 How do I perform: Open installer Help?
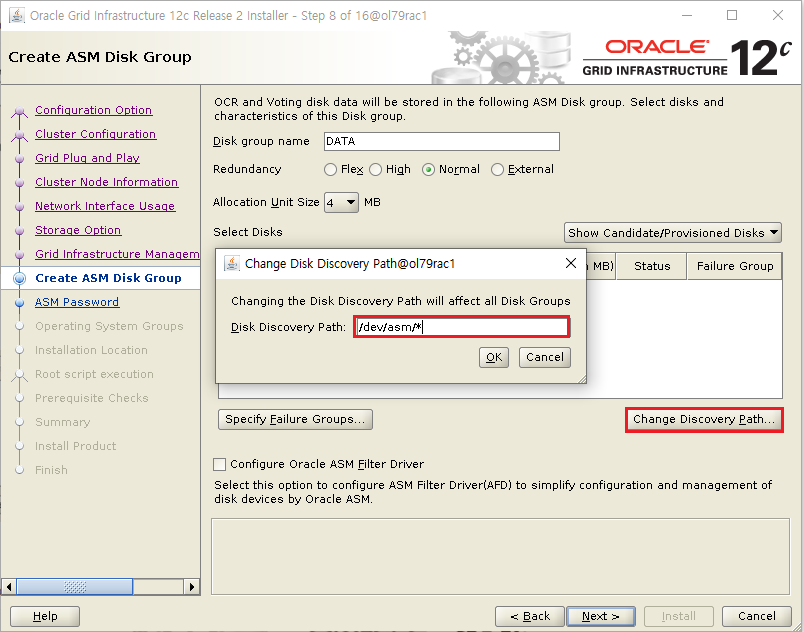coord(45,617)
